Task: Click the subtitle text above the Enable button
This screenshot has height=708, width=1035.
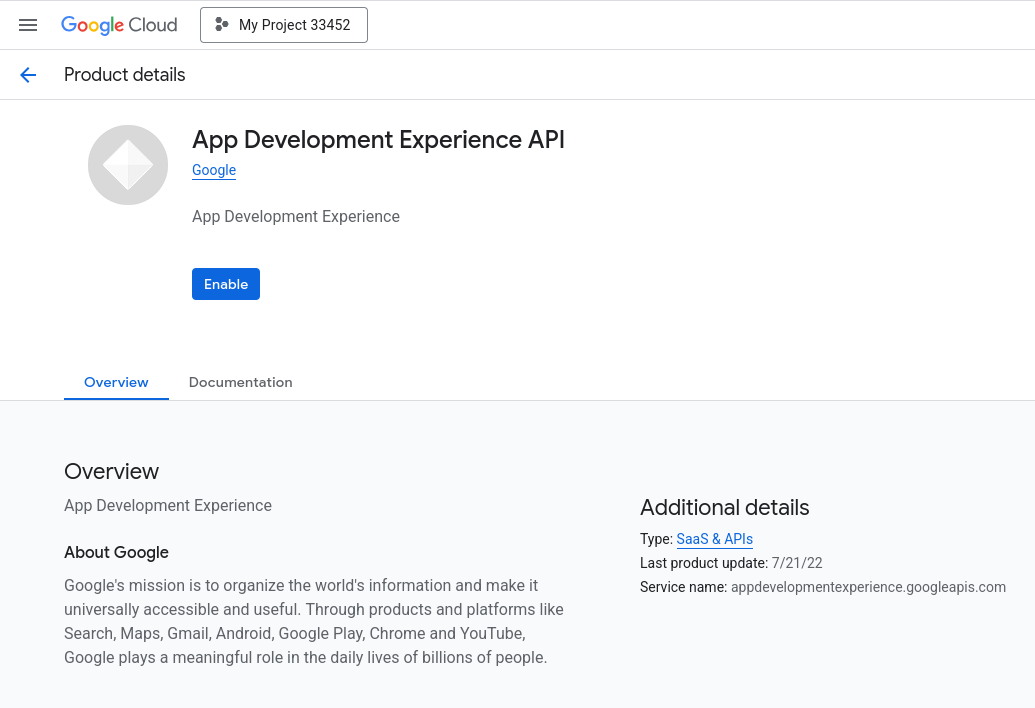Action: tap(296, 216)
